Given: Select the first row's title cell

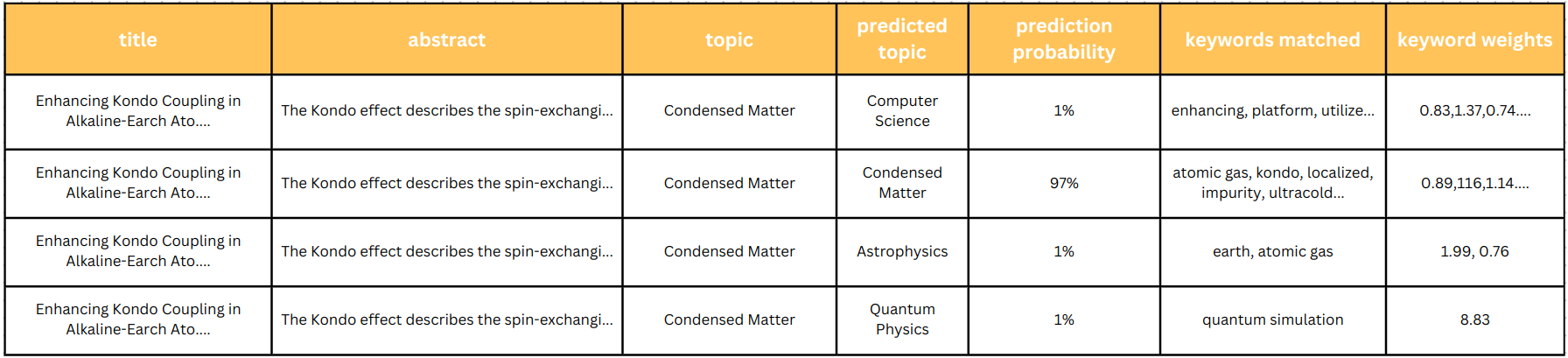Looking at the screenshot, I should coord(138,111).
